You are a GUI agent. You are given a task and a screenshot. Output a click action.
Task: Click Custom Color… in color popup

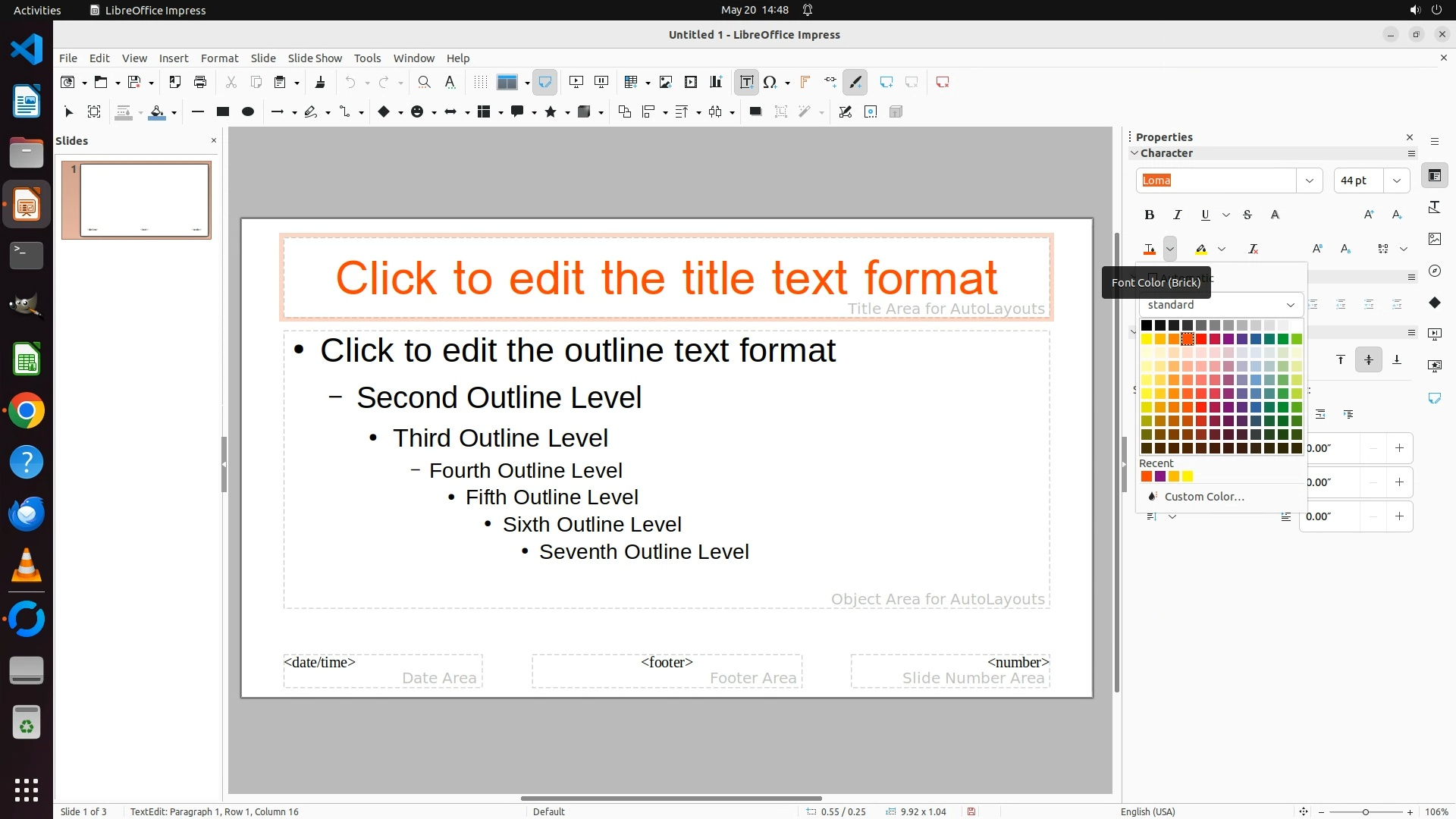(1203, 497)
